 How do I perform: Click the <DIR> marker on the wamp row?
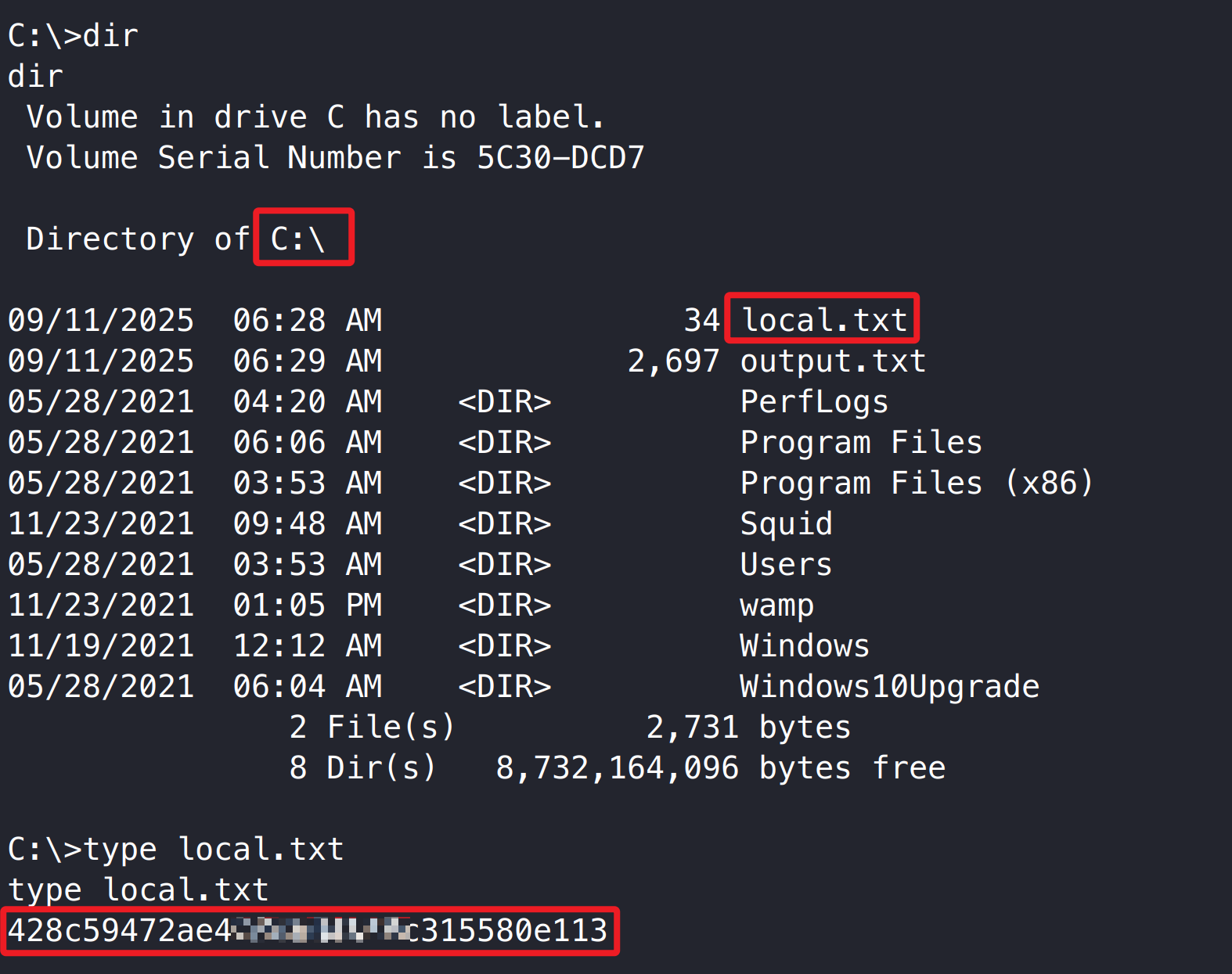(505, 605)
